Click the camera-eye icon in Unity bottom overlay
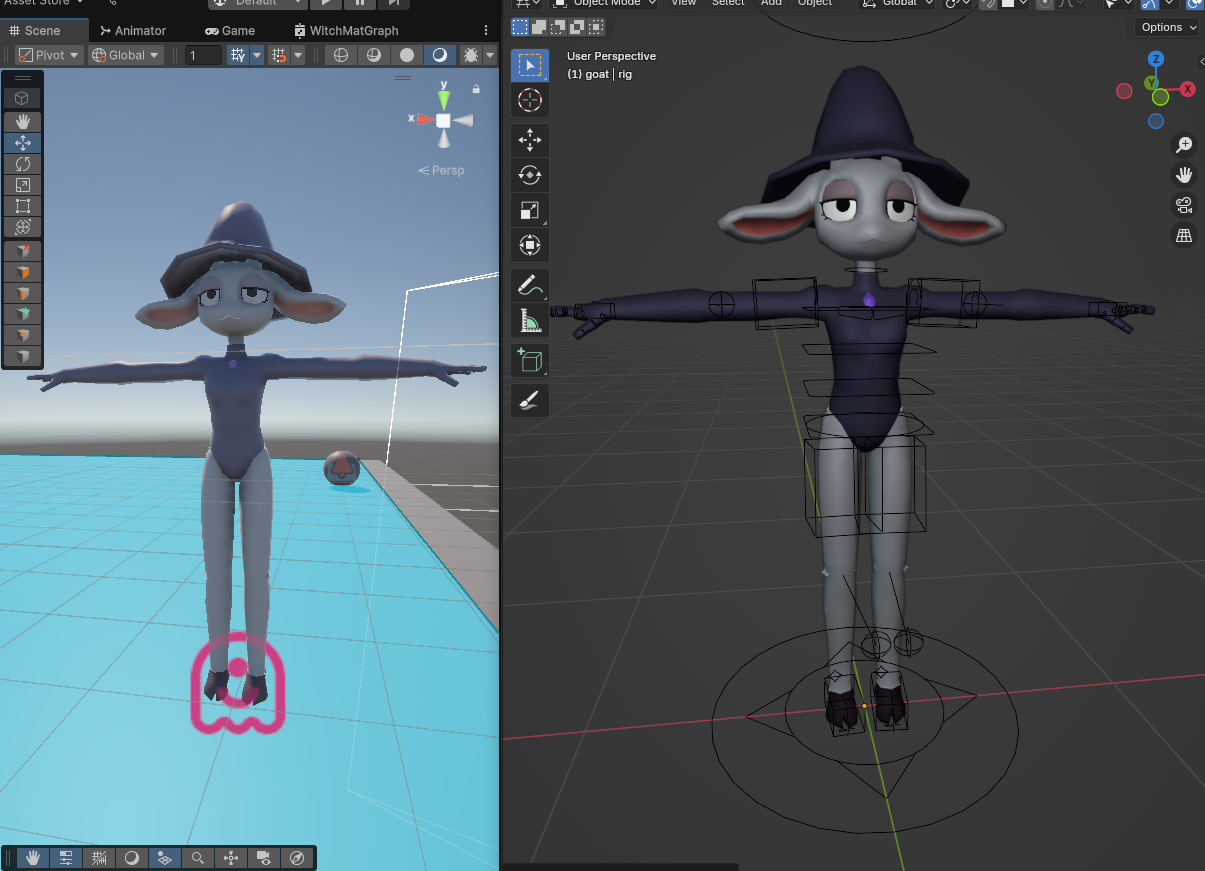The image size is (1205, 871). click(264, 858)
